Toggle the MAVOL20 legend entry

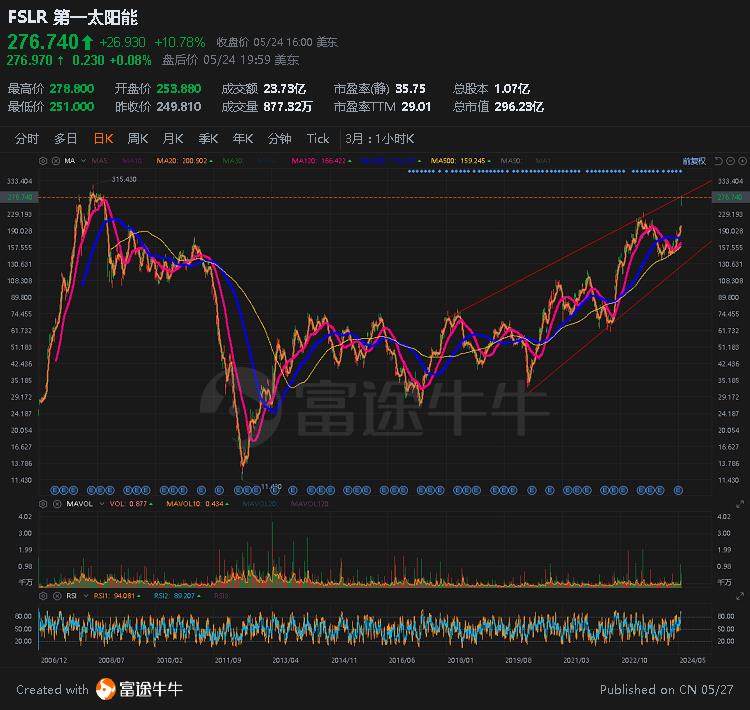point(260,504)
